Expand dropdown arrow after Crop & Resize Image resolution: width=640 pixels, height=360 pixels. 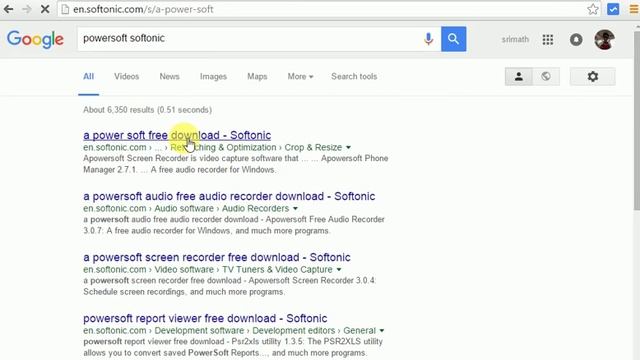(x=348, y=147)
